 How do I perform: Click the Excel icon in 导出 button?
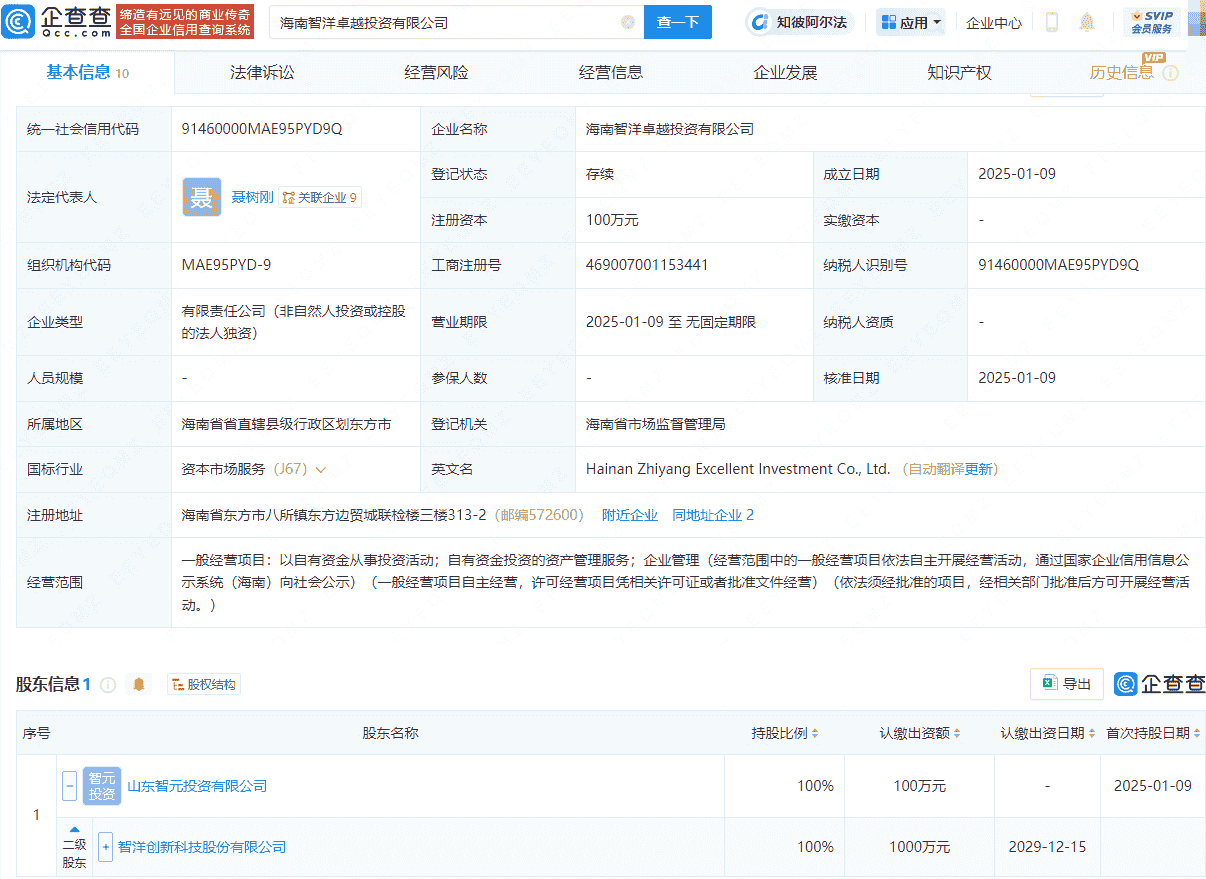[1049, 683]
